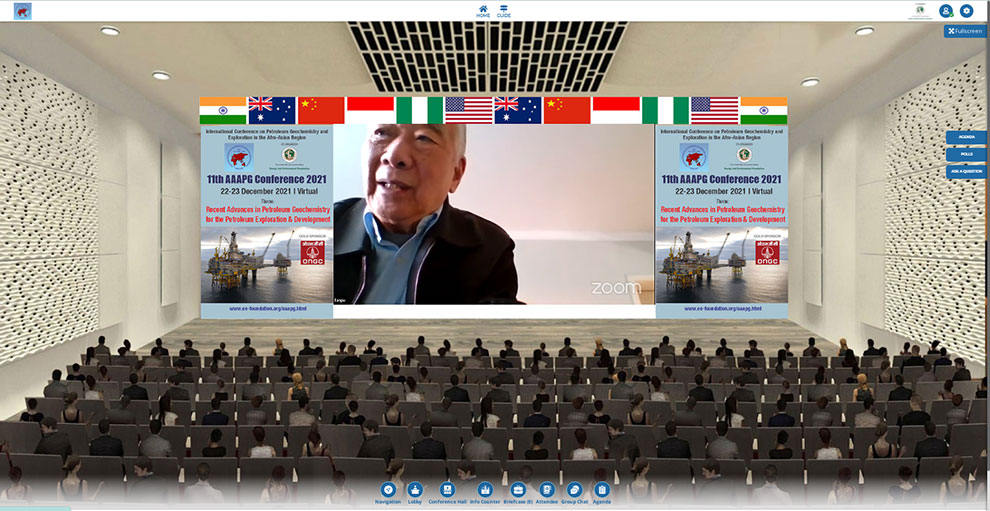Open the settings gear in the header
This screenshot has width=990, height=511.
point(967,11)
